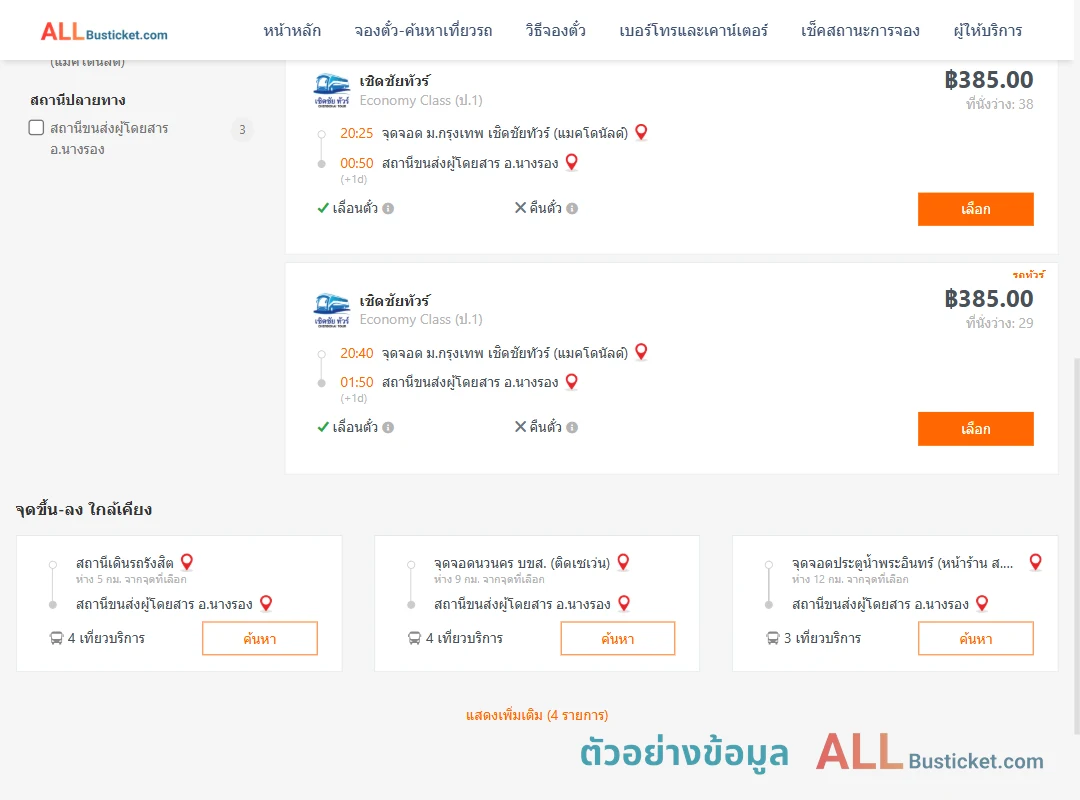Screen dimensions: 1080x800
Task: Open map pin for 00:50 arrival station
Action: point(571,163)
